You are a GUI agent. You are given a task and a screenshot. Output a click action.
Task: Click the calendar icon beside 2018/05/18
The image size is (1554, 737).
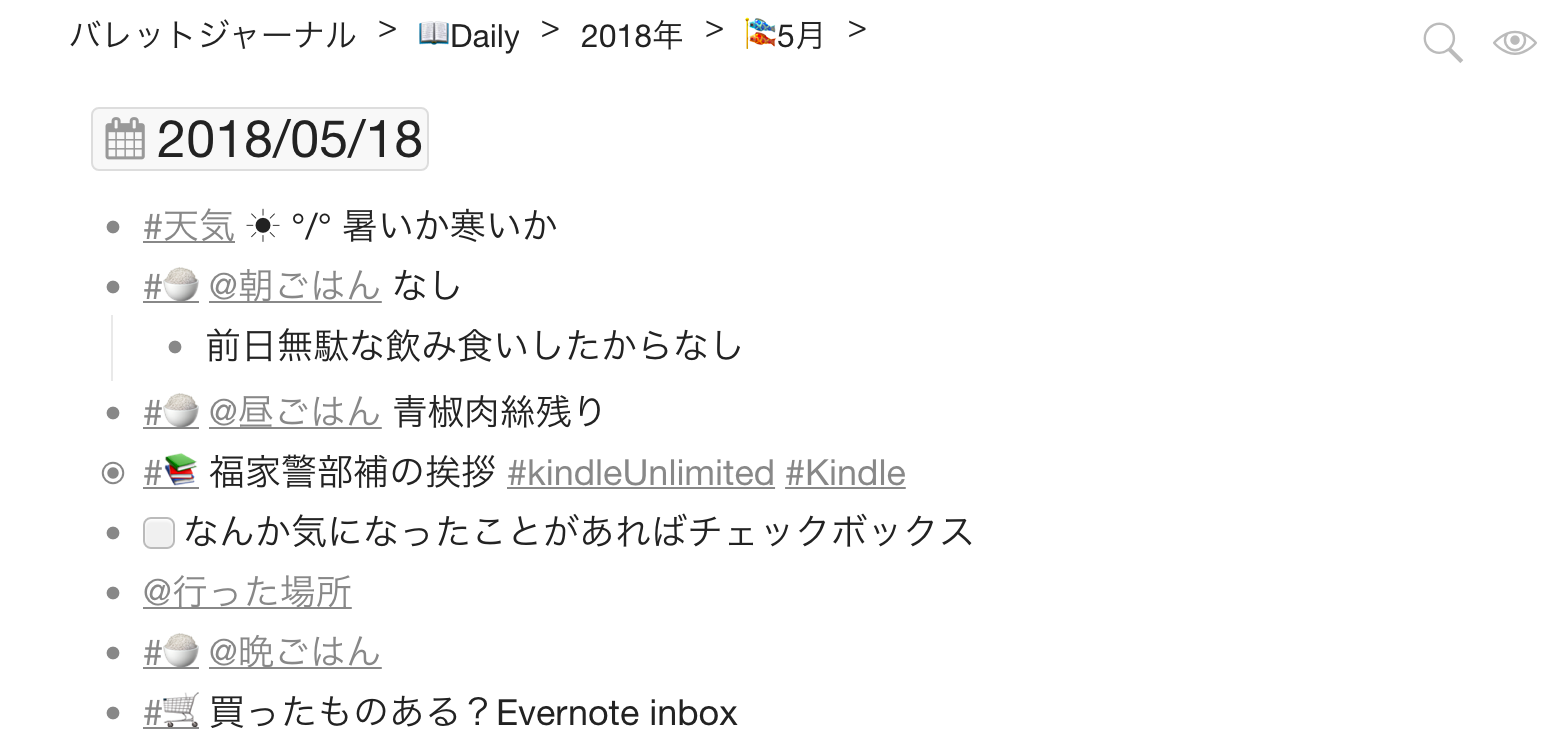[125, 139]
